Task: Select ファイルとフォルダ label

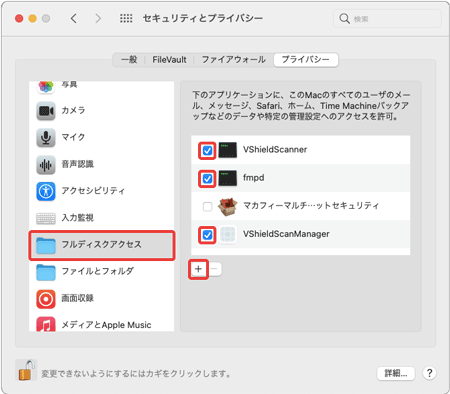Action: click(98, 271)
